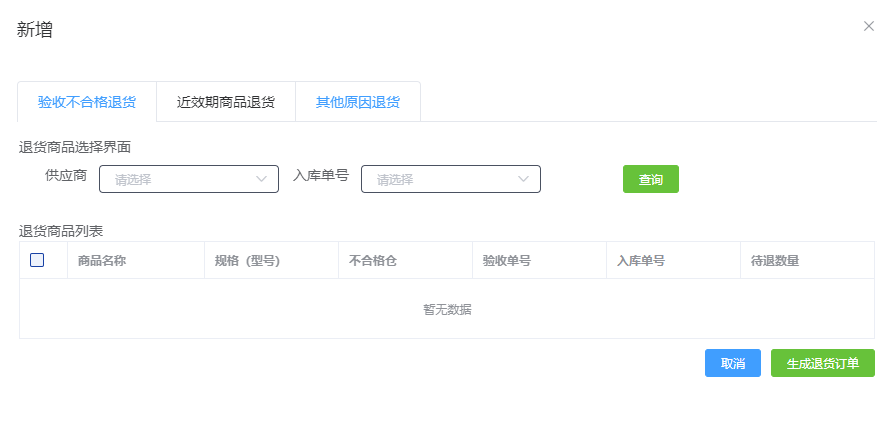Open the 入库单号 select field
Viewport: 892px width, 429px height.
point(442,179)
